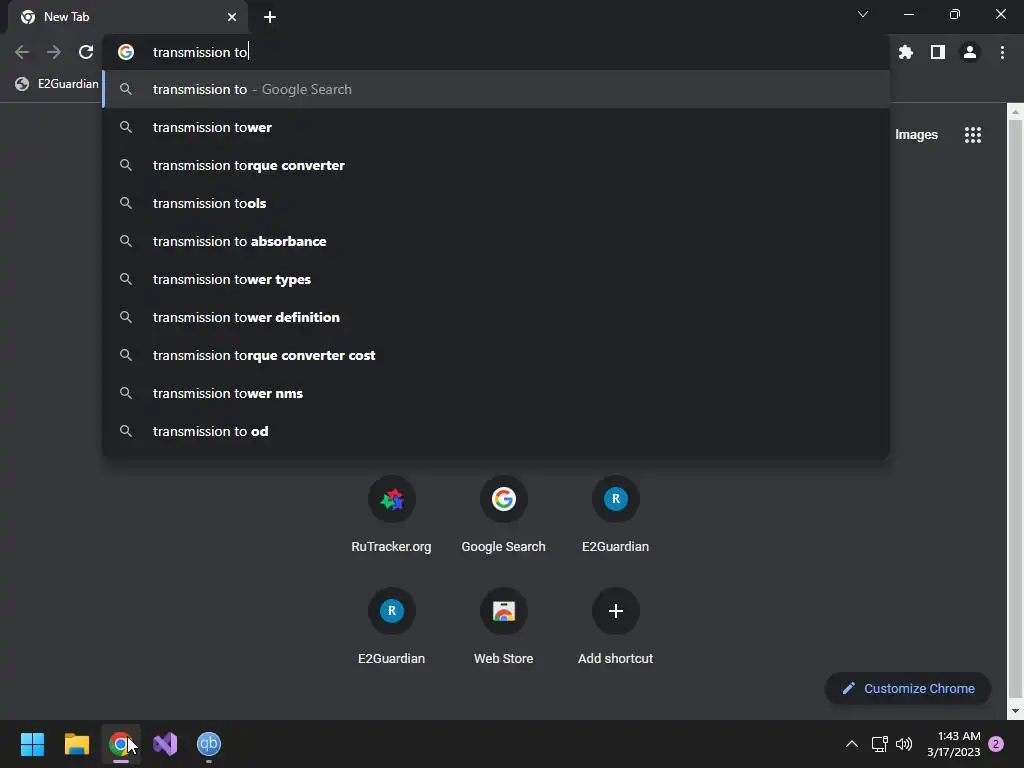This screenshot has height=768, width=1024.
Task: Click the page's vertical scrollbar
Action: (1015, 411)
